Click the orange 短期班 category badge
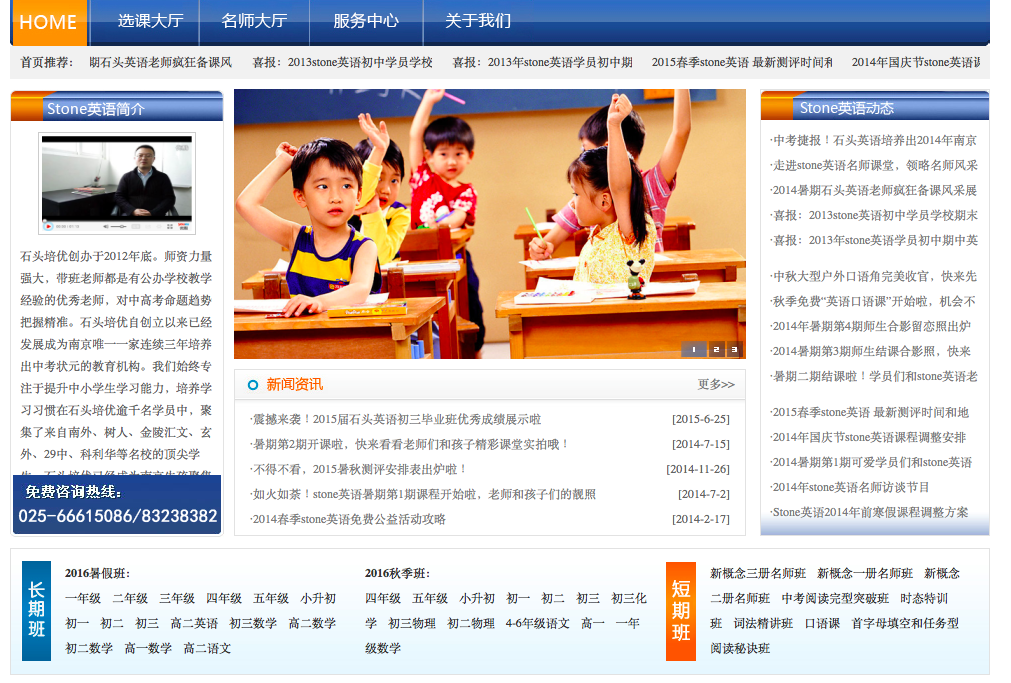This screenshot has height=683, width=1011. pos(681,610)
